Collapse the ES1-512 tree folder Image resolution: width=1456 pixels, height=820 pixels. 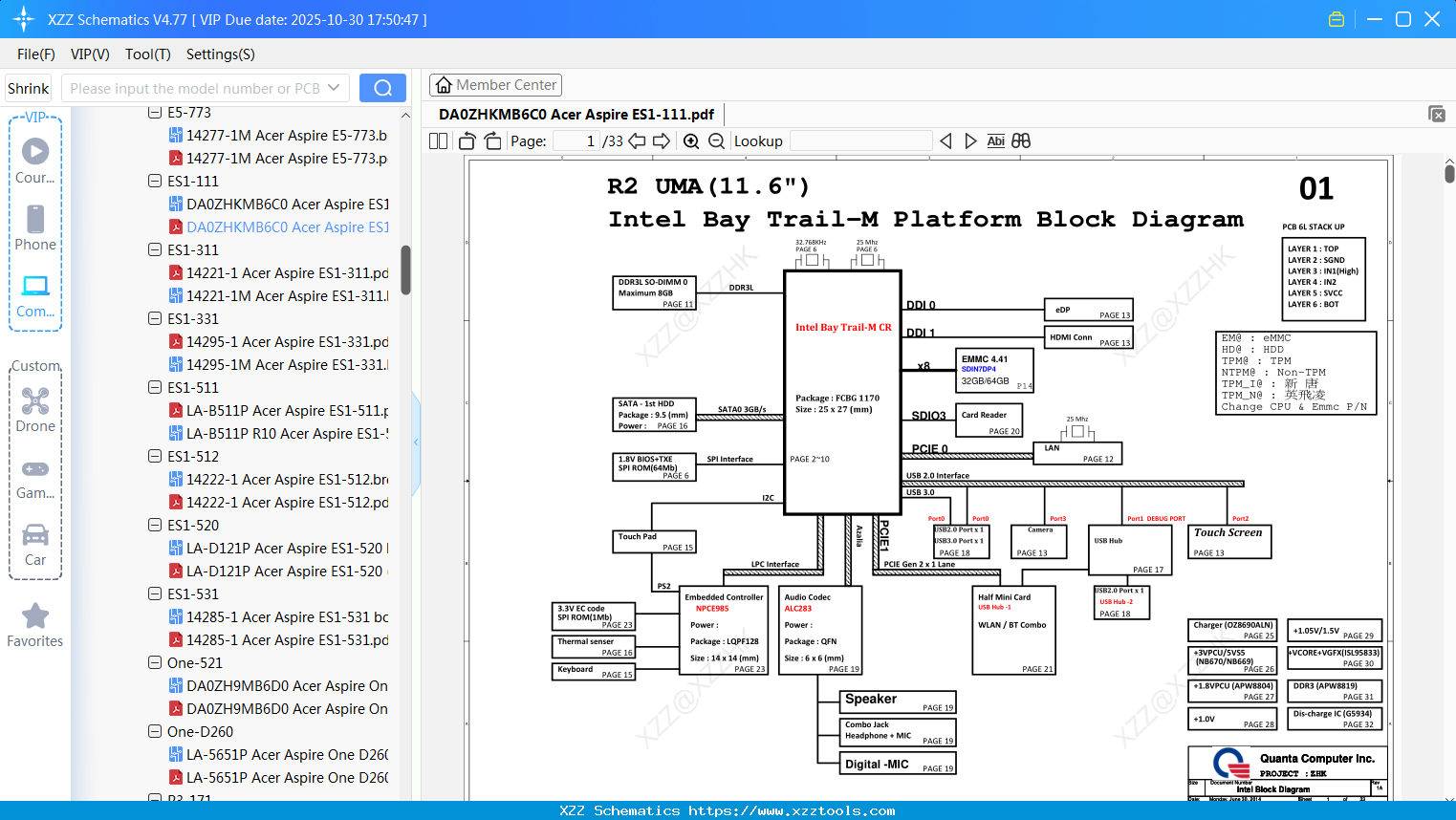155,457
